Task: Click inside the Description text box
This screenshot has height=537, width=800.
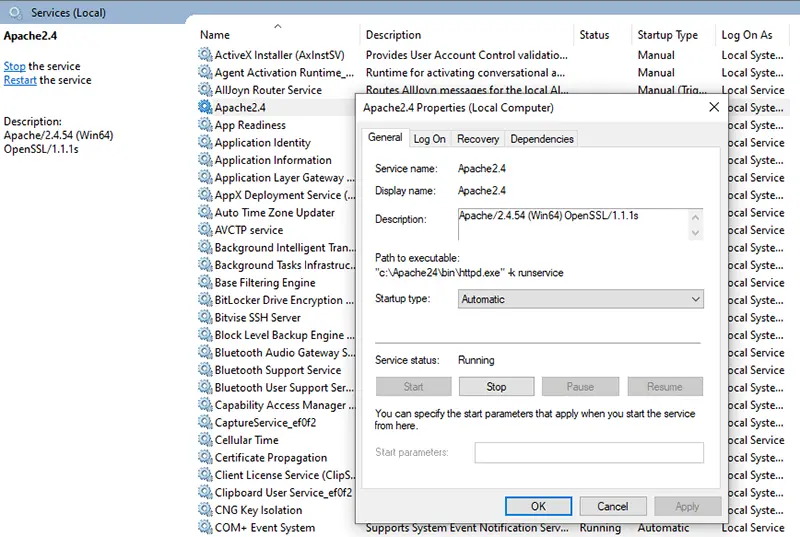Action: (575, 224)
